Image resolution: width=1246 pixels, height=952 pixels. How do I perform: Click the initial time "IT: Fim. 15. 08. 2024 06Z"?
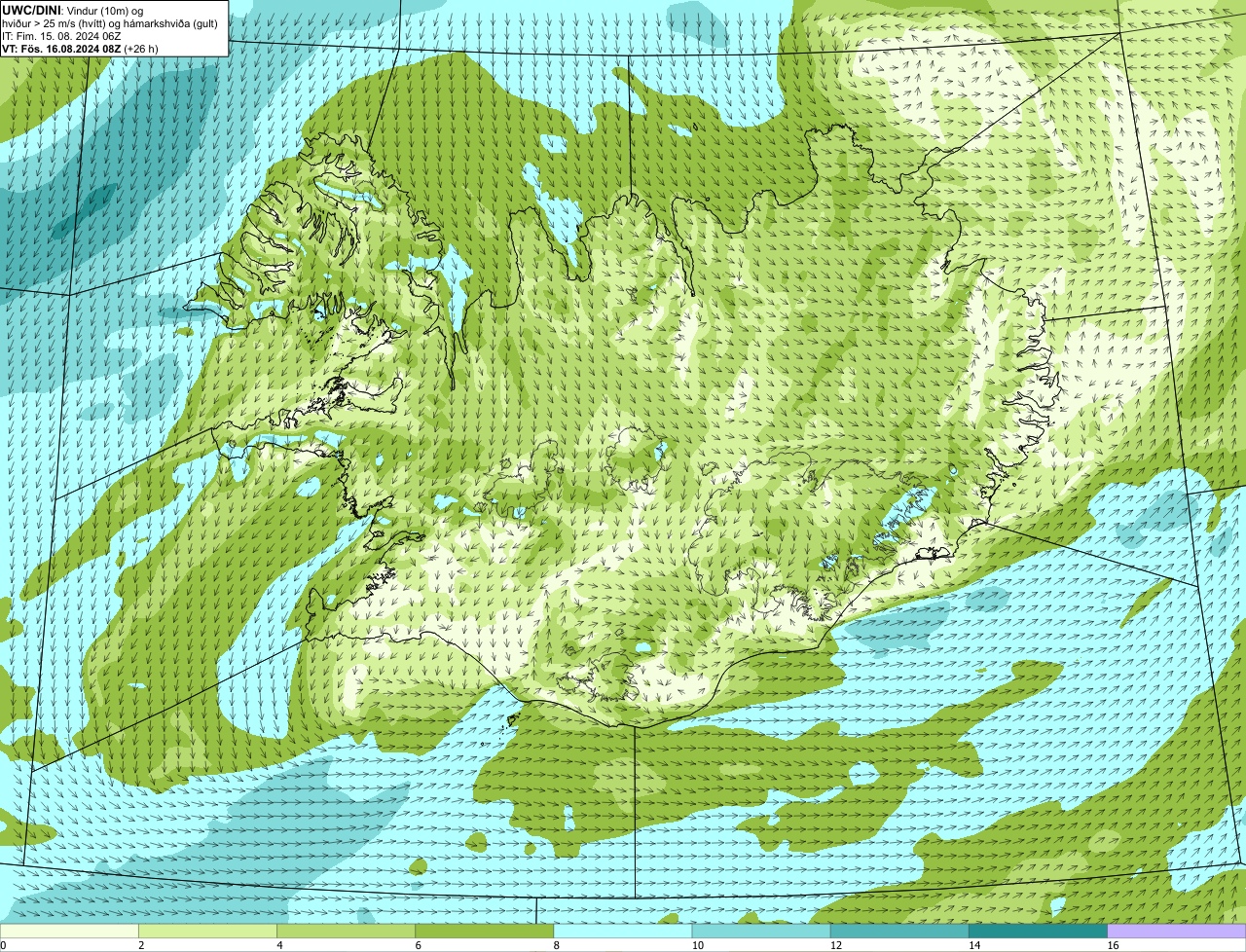pyautogui.click(x=61, y=36)
